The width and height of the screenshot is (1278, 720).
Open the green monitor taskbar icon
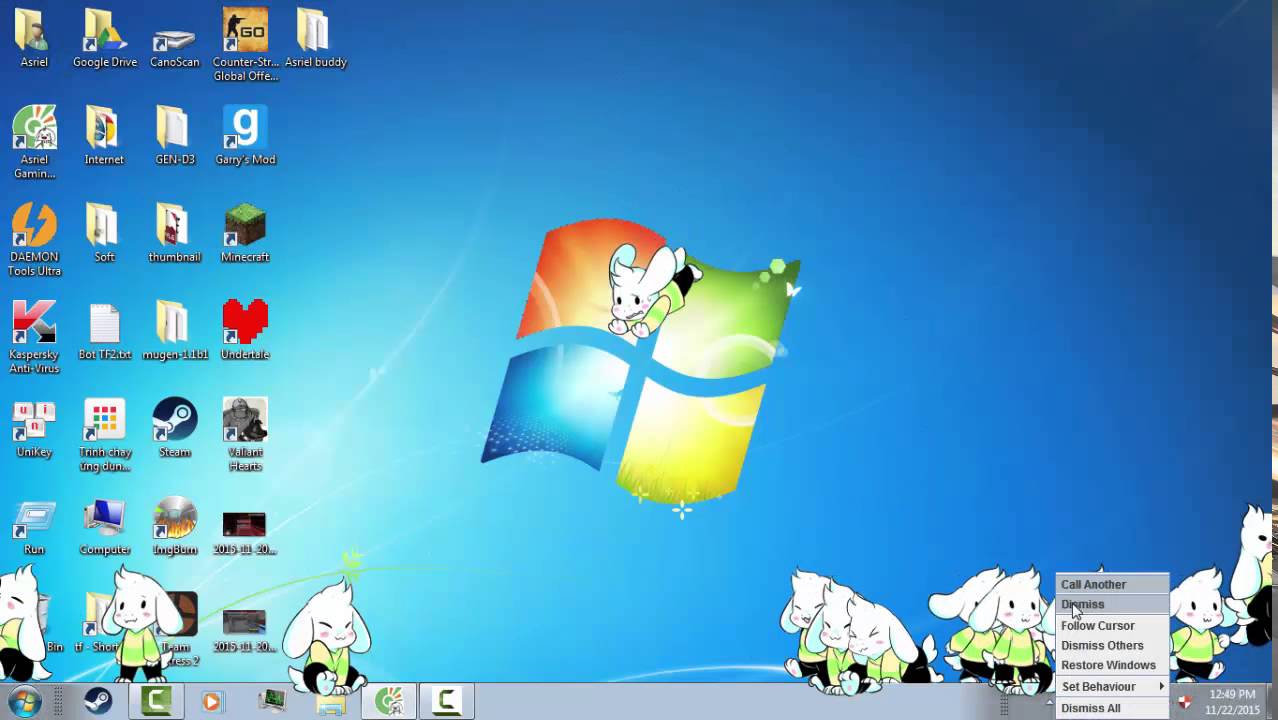pyautogui.click(x=272, y=701)
